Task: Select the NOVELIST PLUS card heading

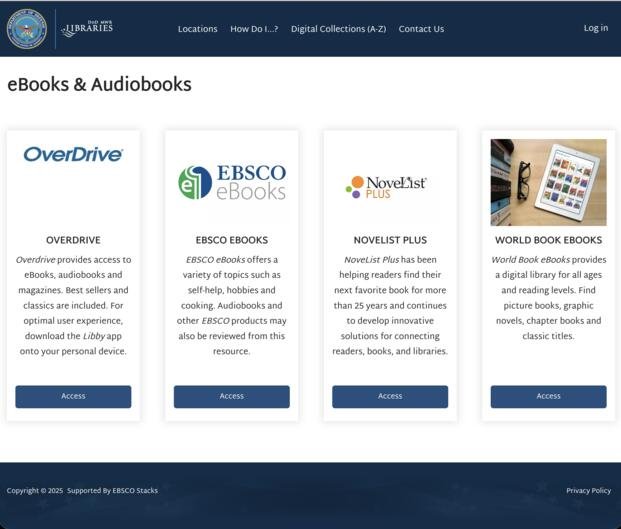Action: (x=390, y=240)
